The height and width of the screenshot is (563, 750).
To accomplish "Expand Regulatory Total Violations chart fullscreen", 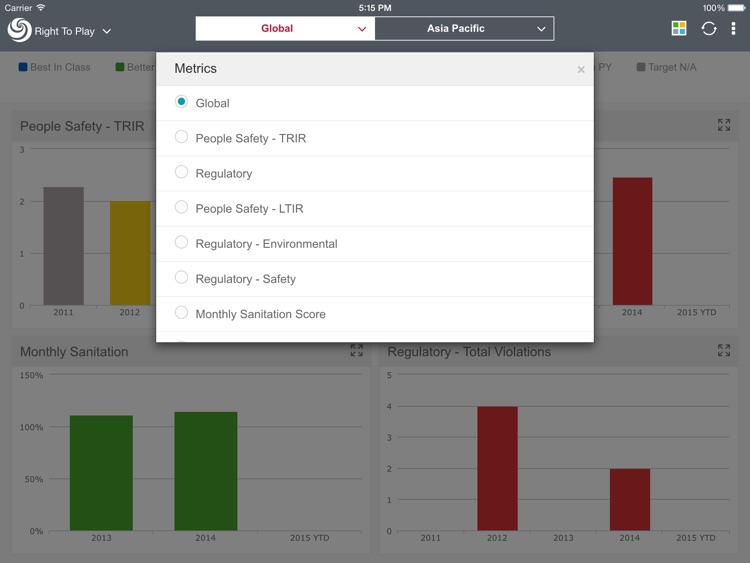I will tap(724, 350).
